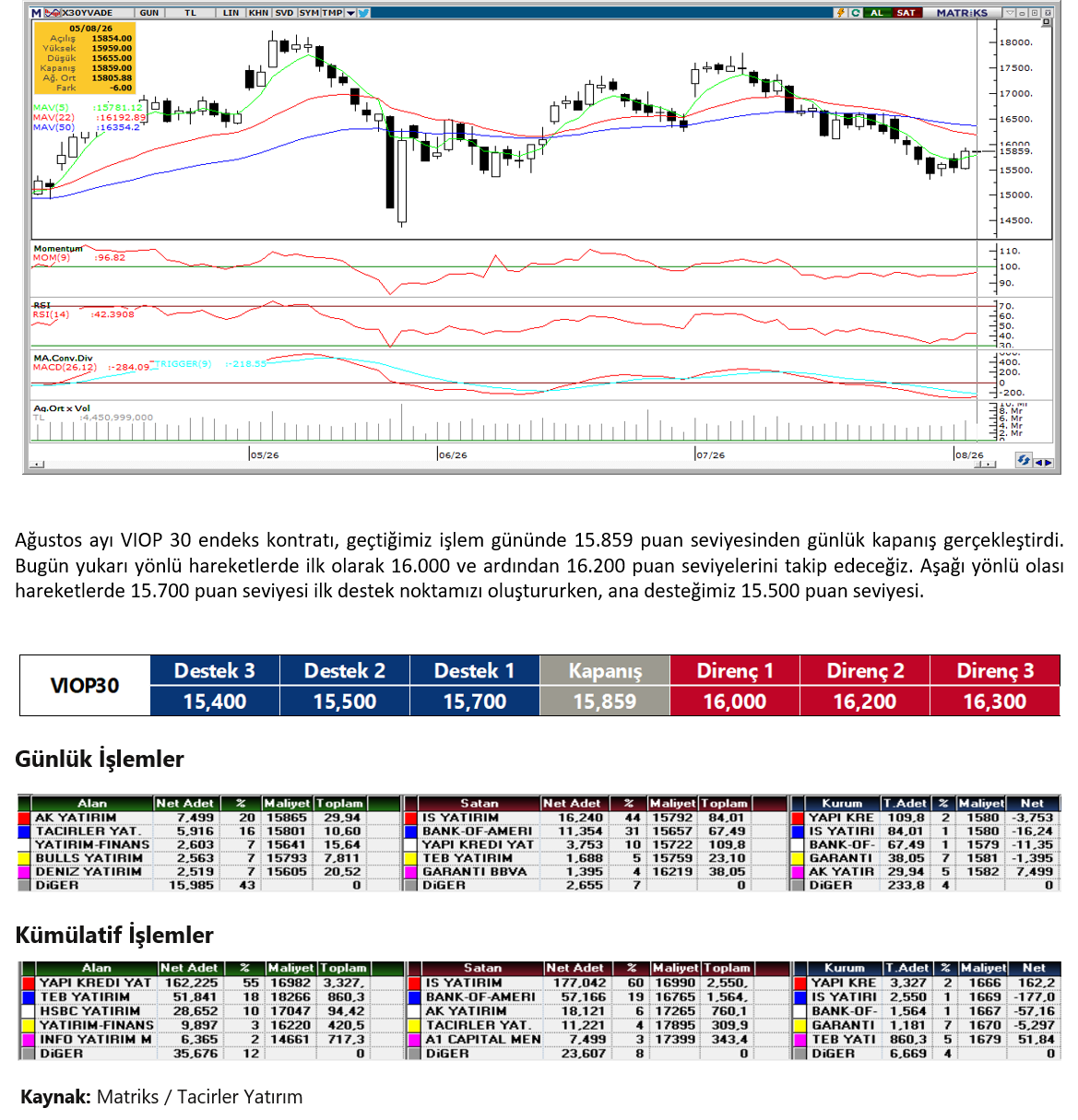Click the Kapanış value 15,859 in the table
Viewport: 1078px width, 1120px height.
605,701
